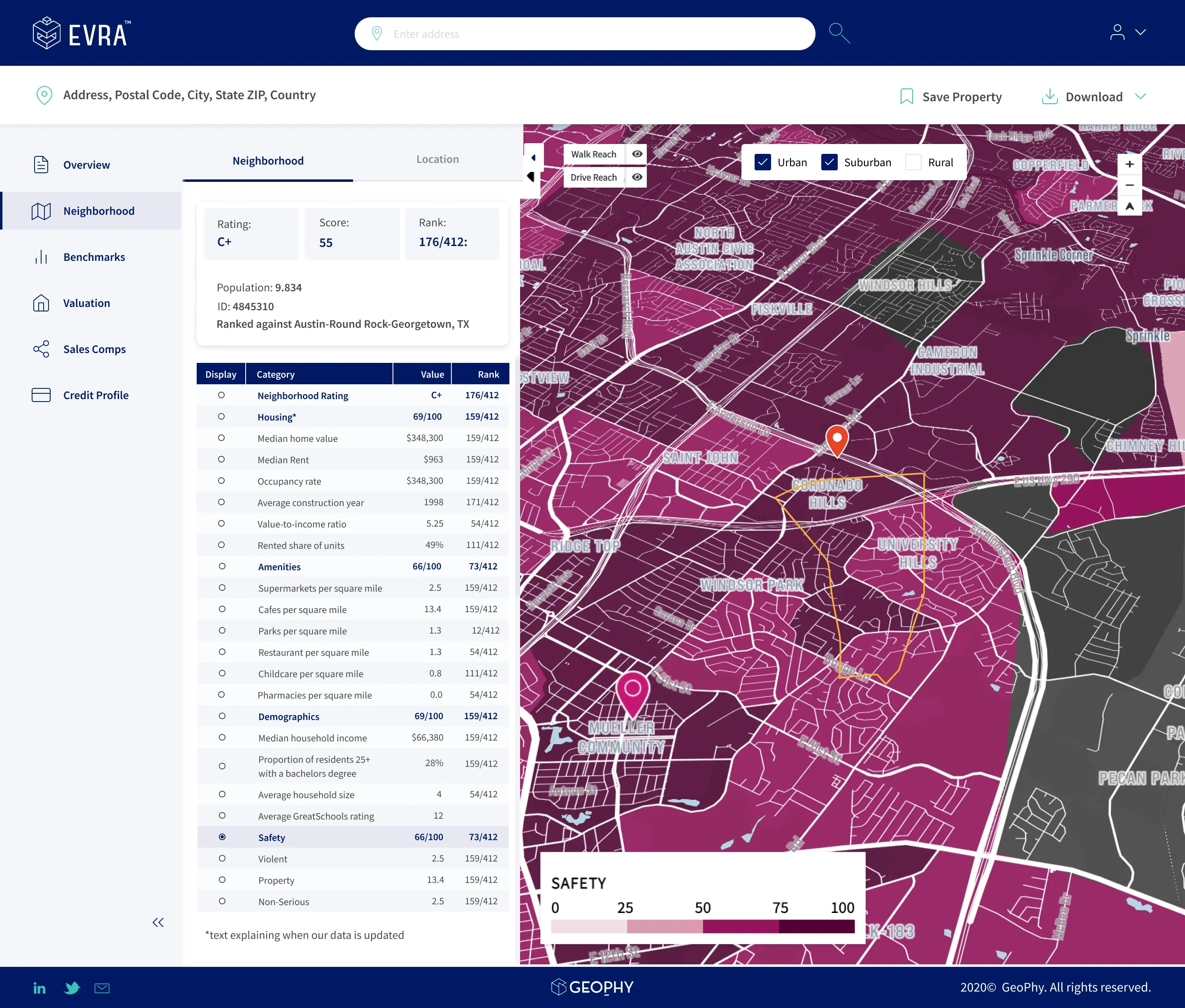
Task: Uncheck the Suburban checkbox
Action: pos(829,162)
